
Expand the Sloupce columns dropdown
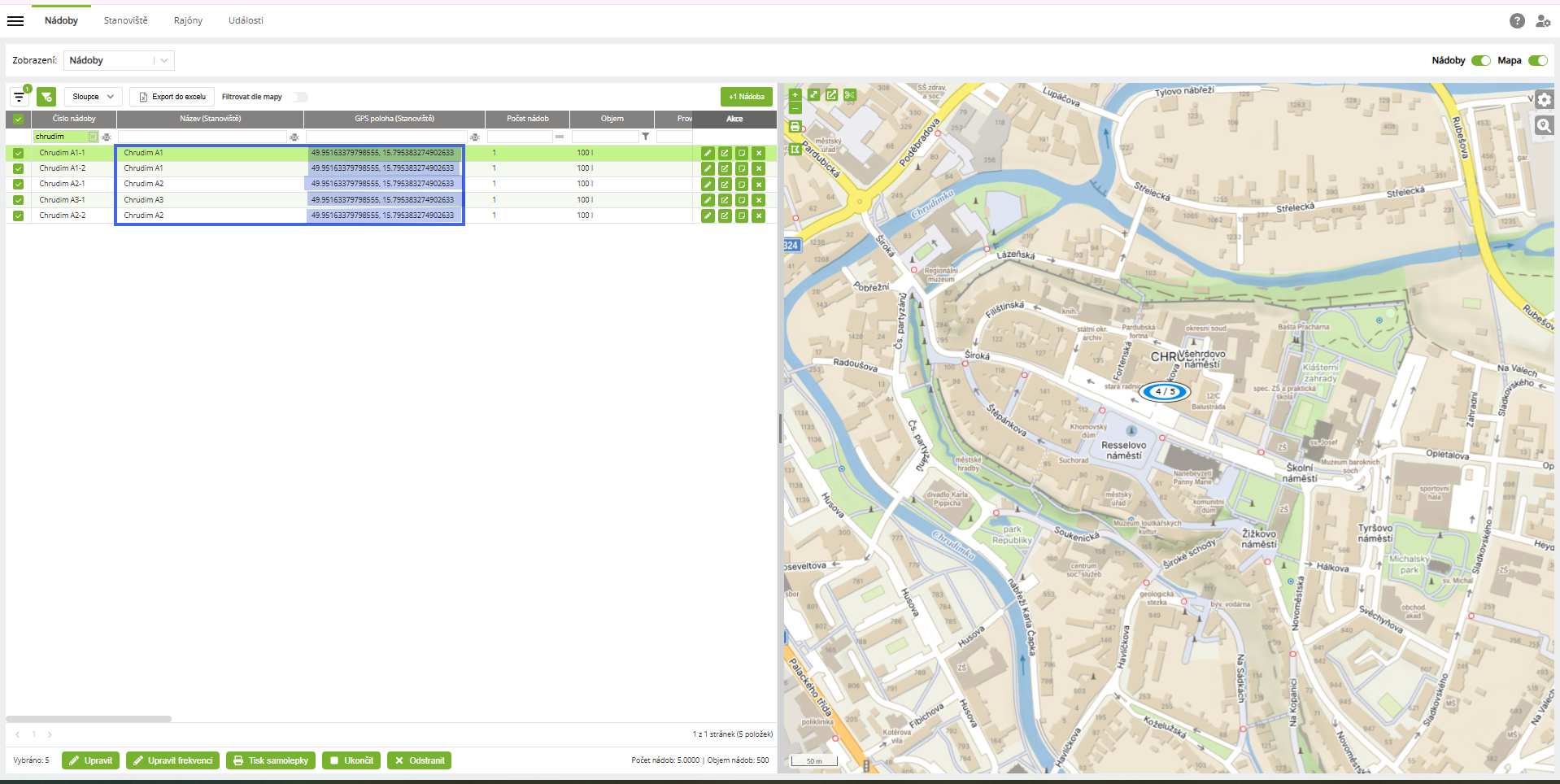point(94,97)
